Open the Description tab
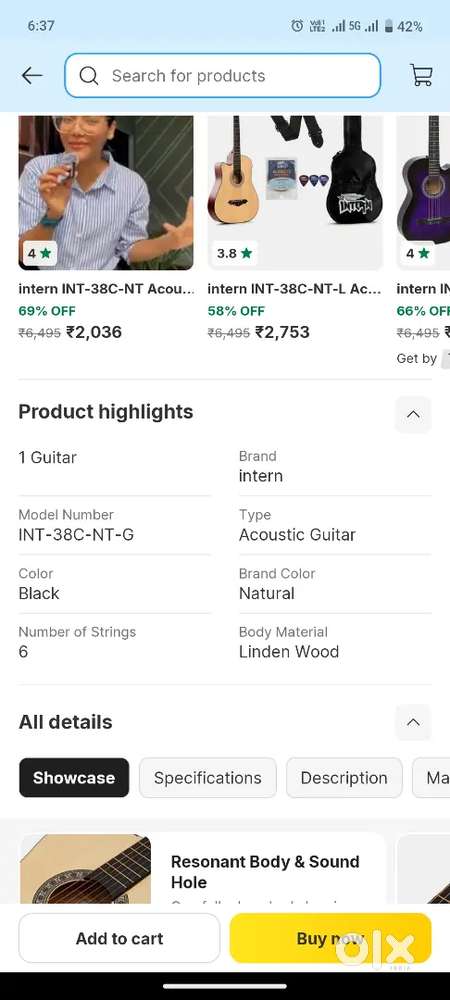 tap(344, 777)
